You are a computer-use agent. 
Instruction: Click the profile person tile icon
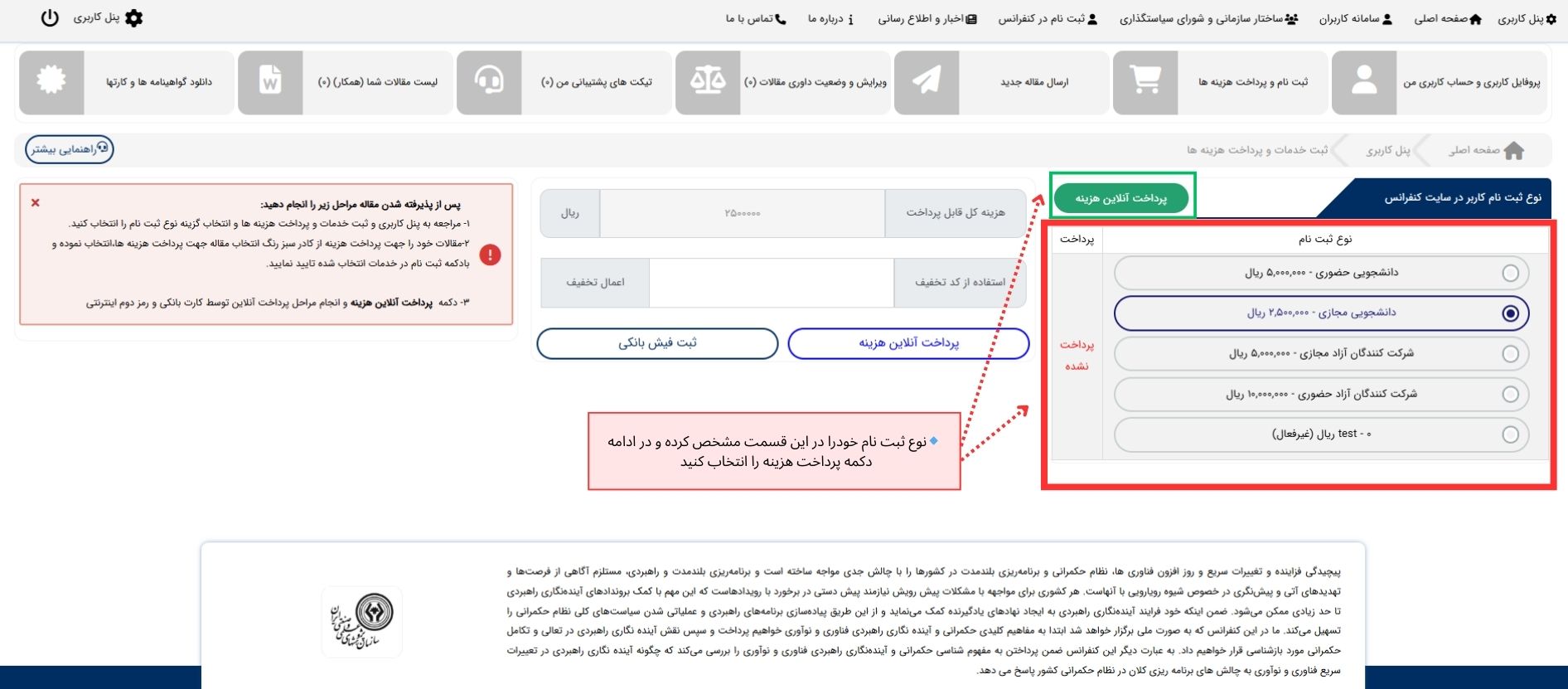tap(1364, 81)
